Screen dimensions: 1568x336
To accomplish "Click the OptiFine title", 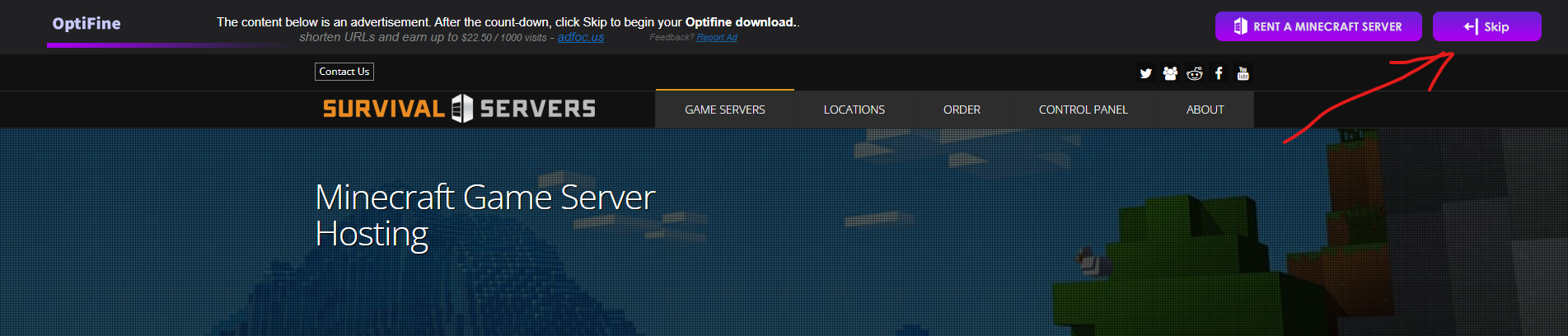I will tap(87, 23).
